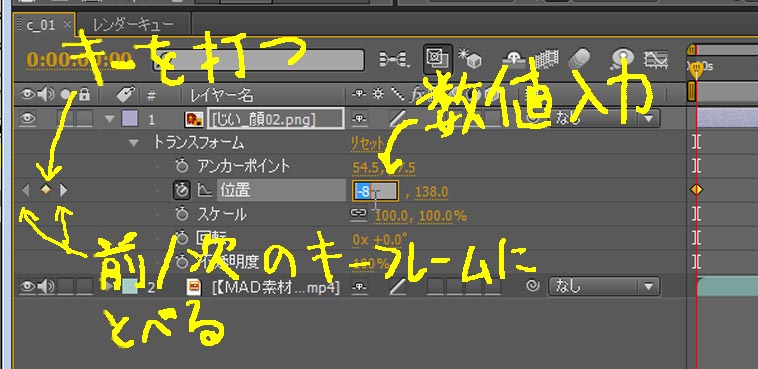Enable motion blur for the composition
Screen dimensions: 758x369
[x=581, y=59]
